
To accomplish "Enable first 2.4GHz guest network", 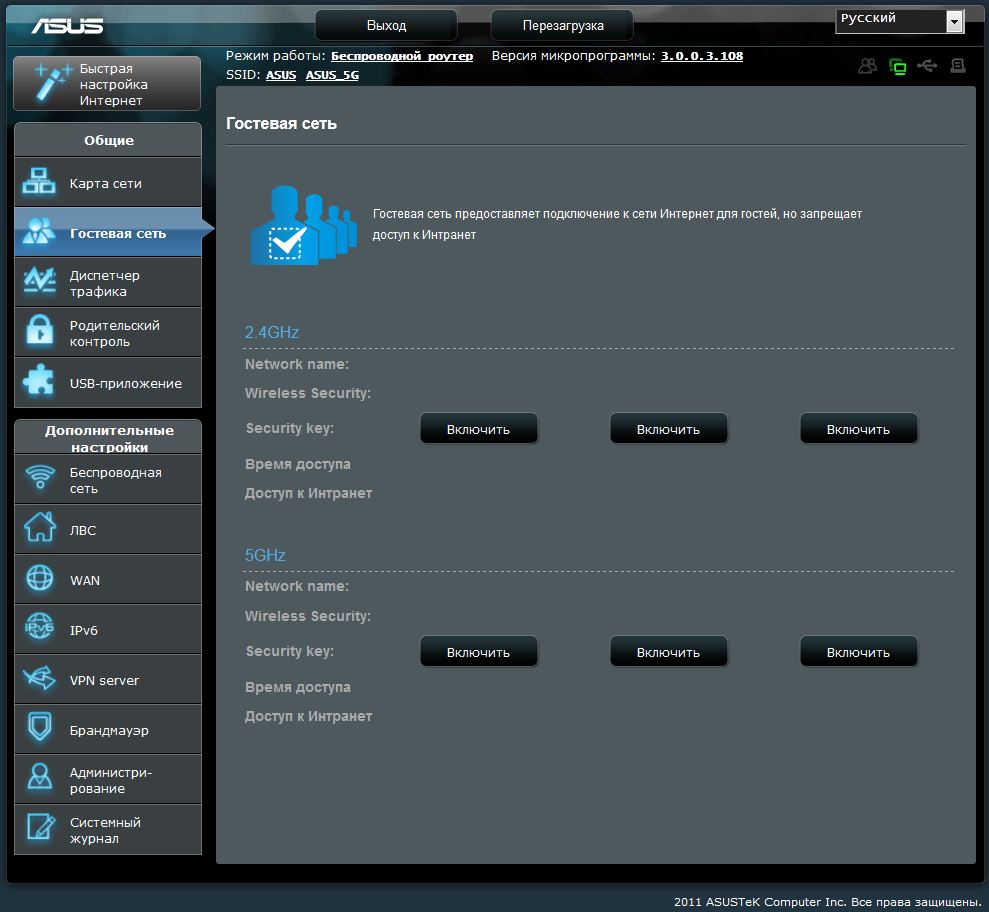I will pyautogui.click(x=479, y=429).
